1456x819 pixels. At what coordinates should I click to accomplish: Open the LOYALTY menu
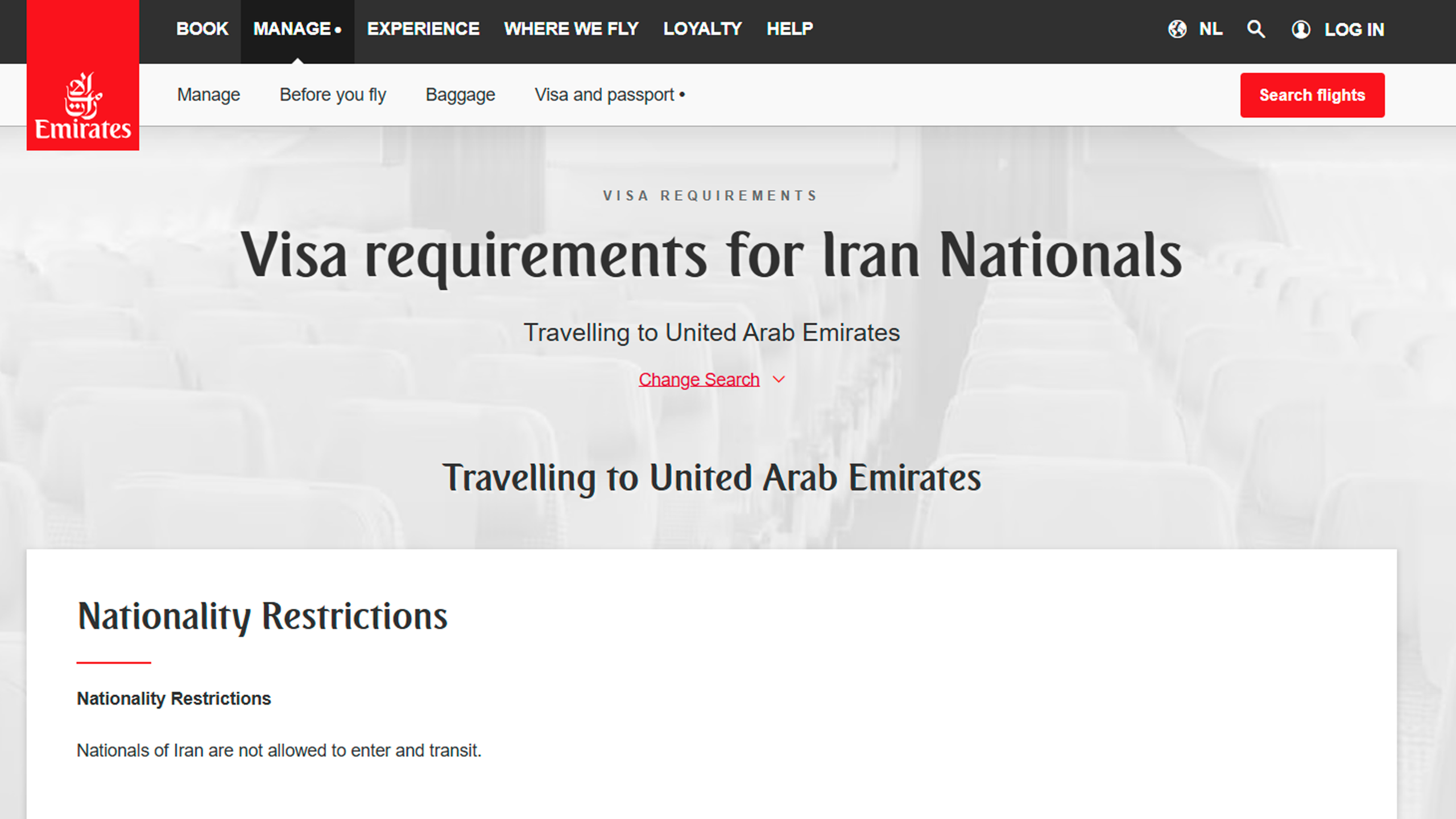702,29
